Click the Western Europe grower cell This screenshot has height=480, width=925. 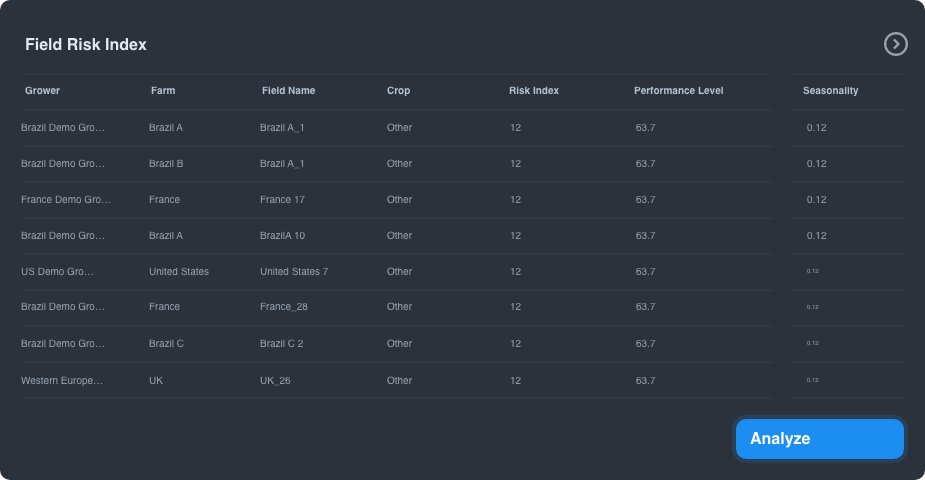click(x=62, y=381)
